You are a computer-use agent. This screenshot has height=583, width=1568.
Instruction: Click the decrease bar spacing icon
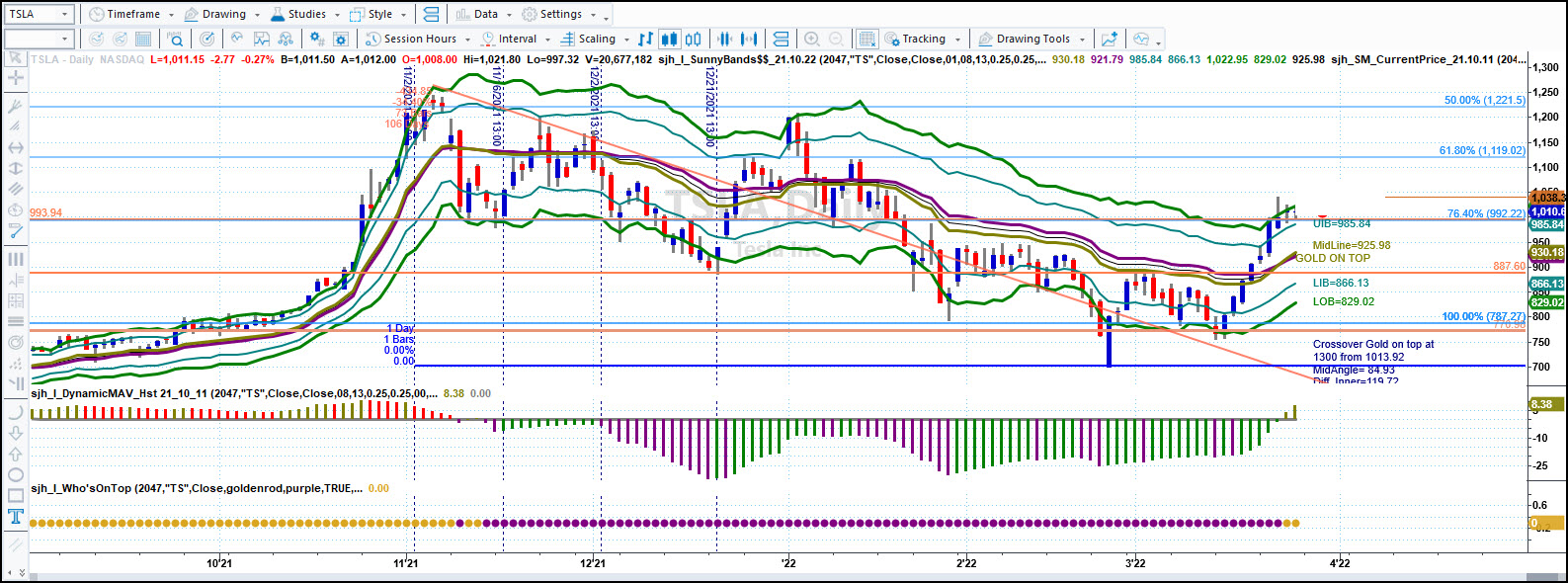coord(725,39)
